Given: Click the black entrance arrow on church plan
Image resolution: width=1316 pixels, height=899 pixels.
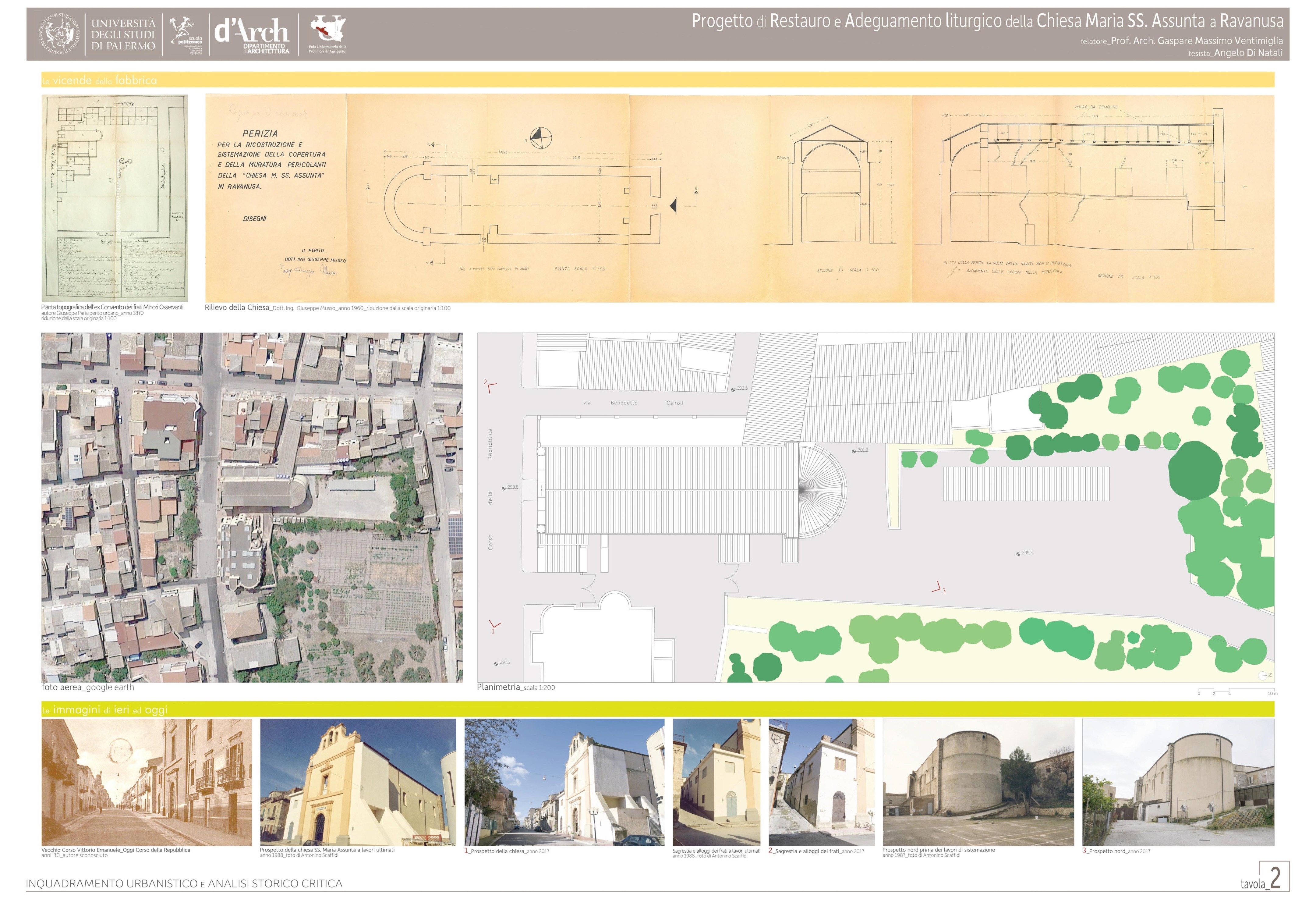Looking at the screenshot, I should [x=673, y=206].
